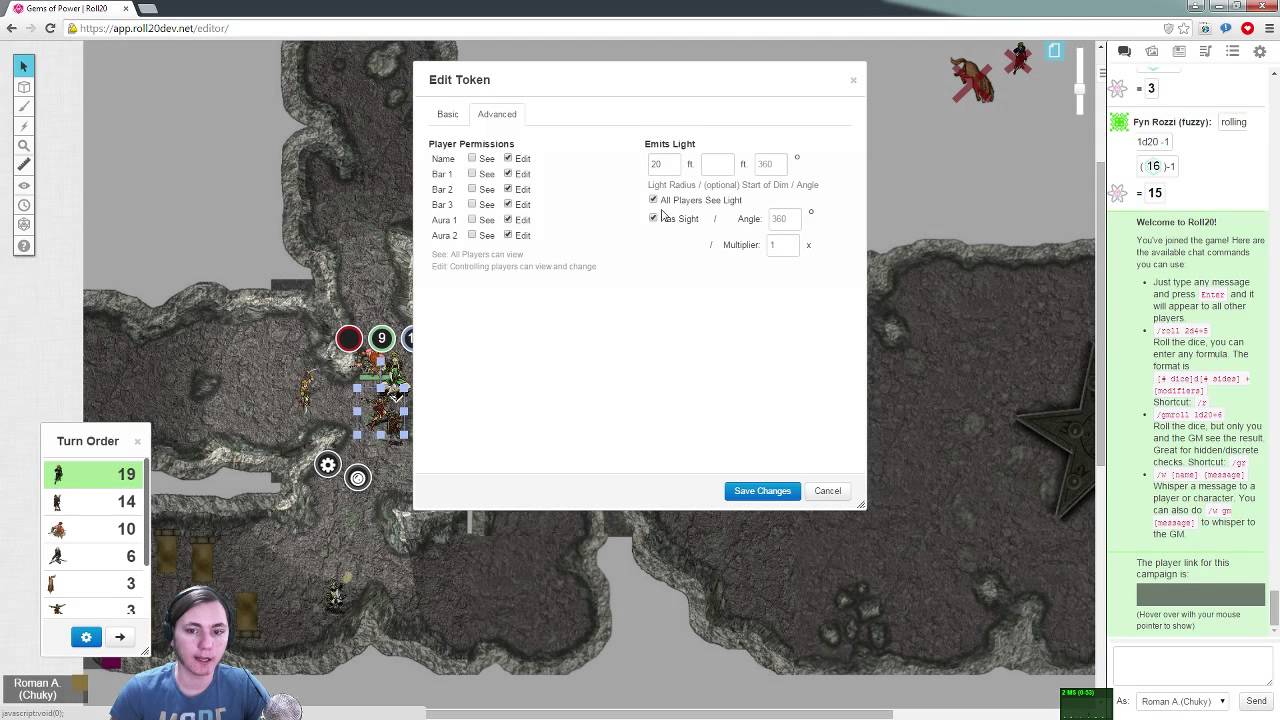The image size is (1280, 720).
Task: Open the speaking As dropdown
Action: 1184,701
